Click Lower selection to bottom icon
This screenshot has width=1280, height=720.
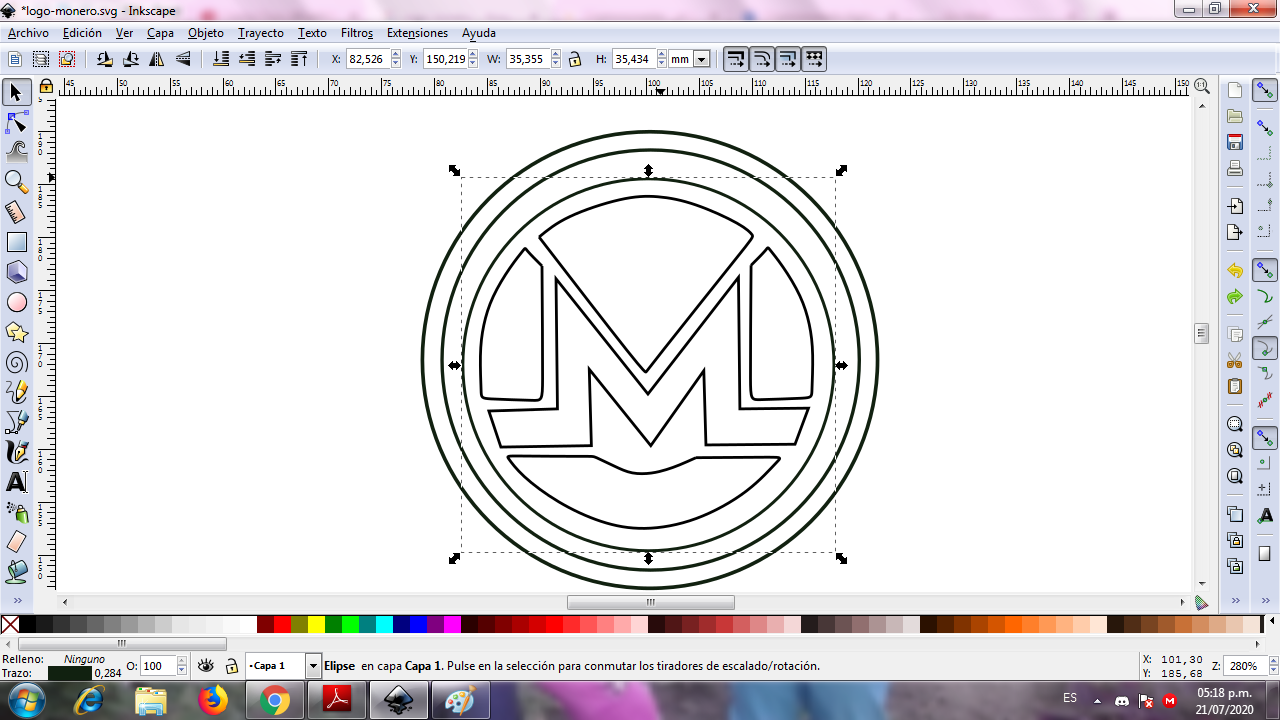pyautogui.click(x=221, y=59)
